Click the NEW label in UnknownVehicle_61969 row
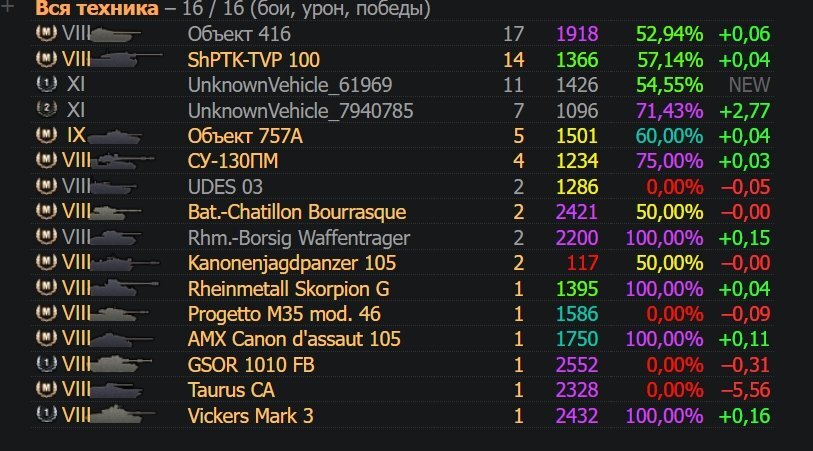This screenshot has height=451, width=813. 749,85
